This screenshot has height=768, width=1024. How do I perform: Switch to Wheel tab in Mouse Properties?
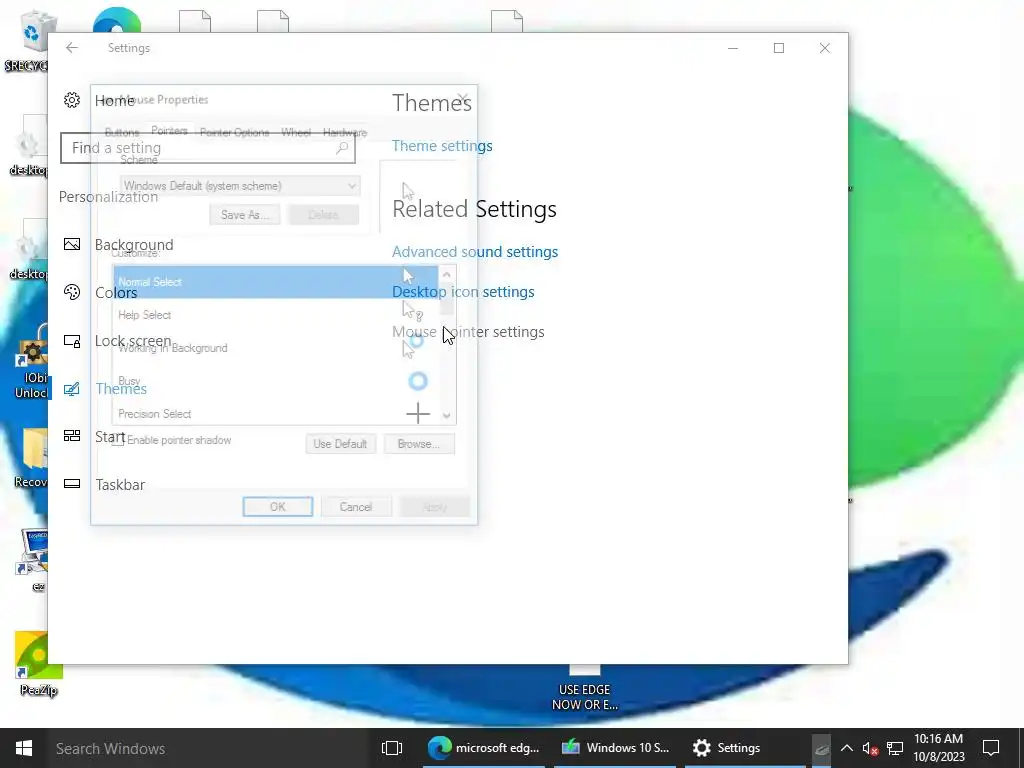(296, 133)
